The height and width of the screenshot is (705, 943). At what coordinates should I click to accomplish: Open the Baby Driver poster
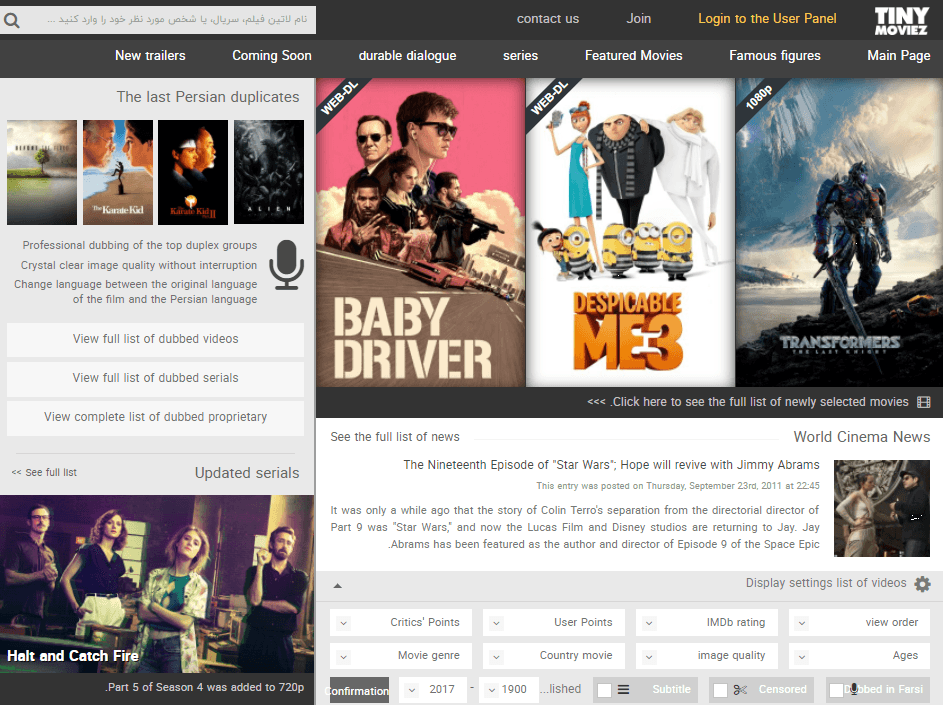421,232
